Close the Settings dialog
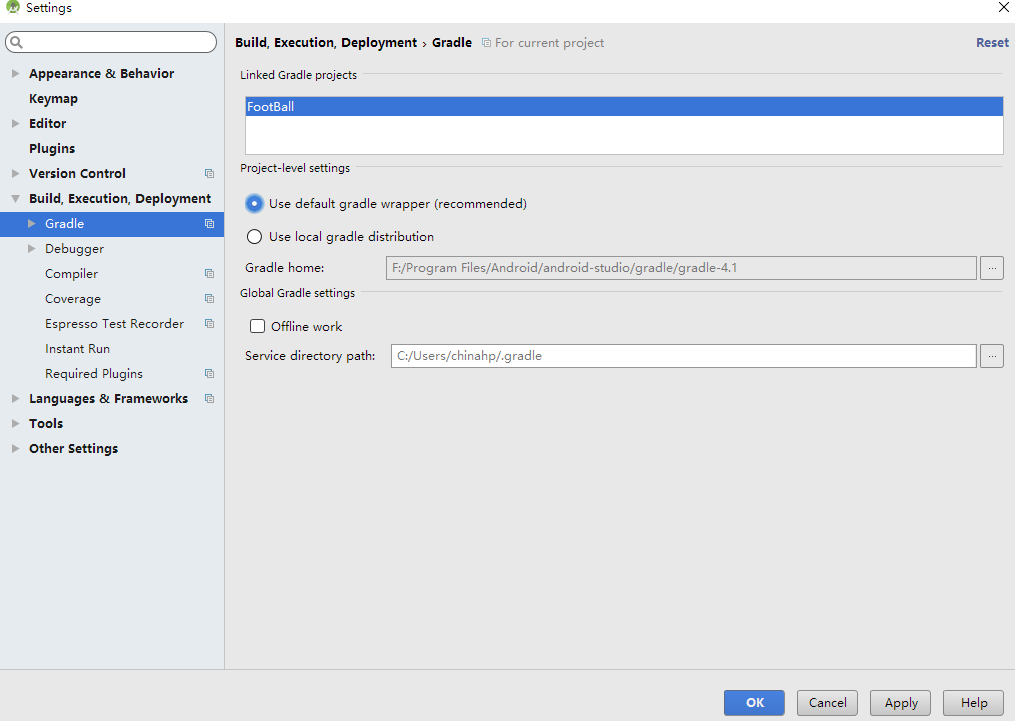This screenshot has height=721, width=1015. (x=1003, y=7)
